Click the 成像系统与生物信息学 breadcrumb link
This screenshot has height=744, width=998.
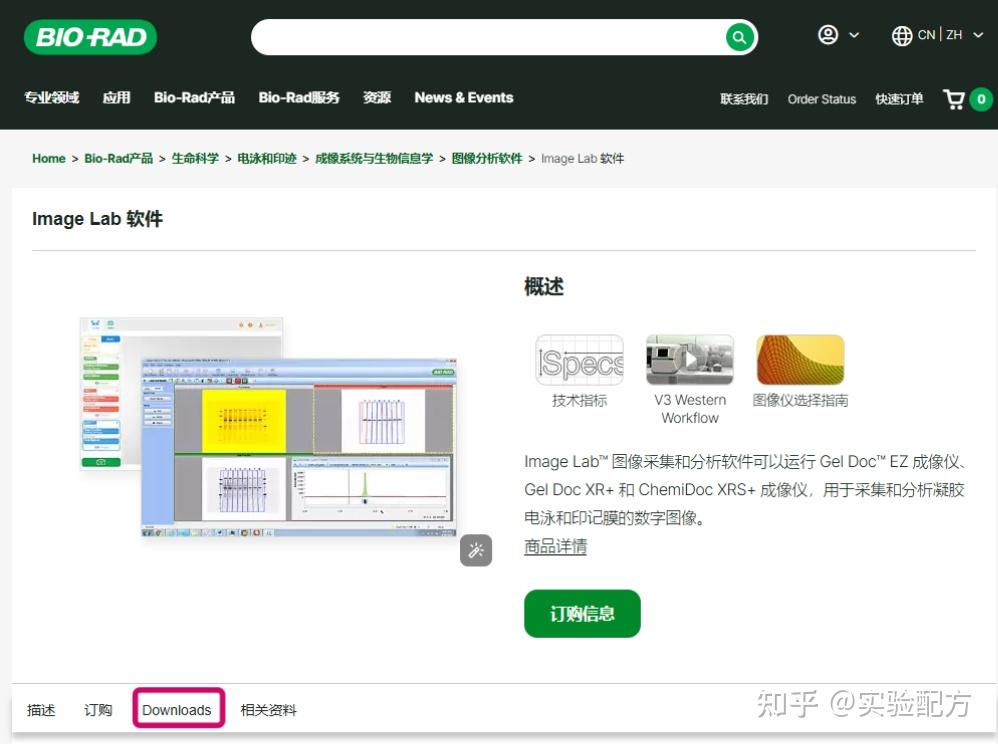pos(374,158)
